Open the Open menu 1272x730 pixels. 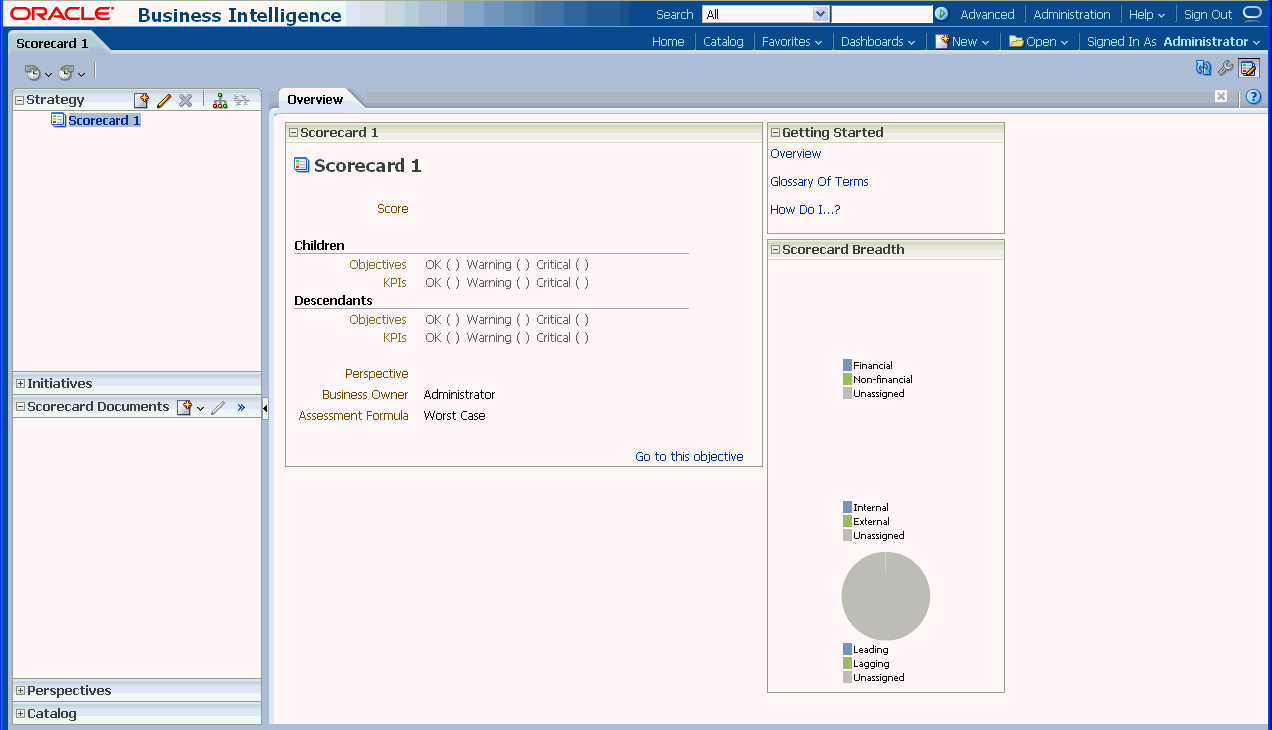point(1039,42)
